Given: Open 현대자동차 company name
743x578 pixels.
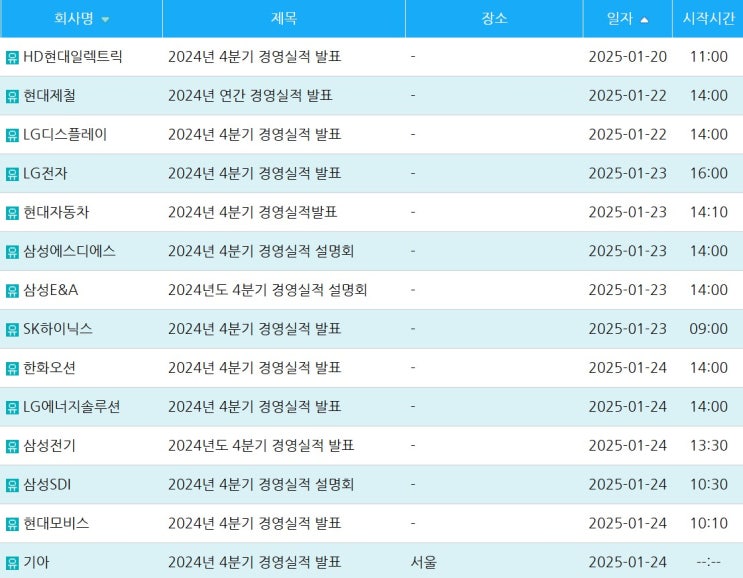Looking at the screenshot, I should [56, 212].
